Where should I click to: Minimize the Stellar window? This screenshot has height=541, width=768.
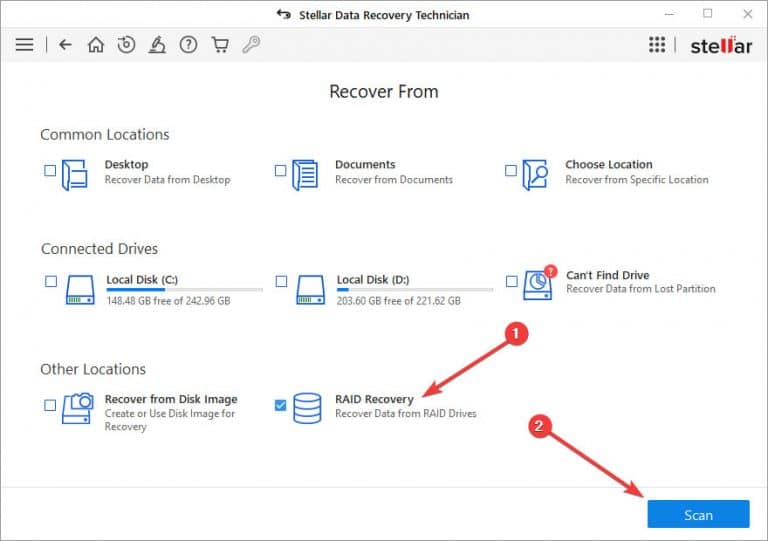(670, 14)
